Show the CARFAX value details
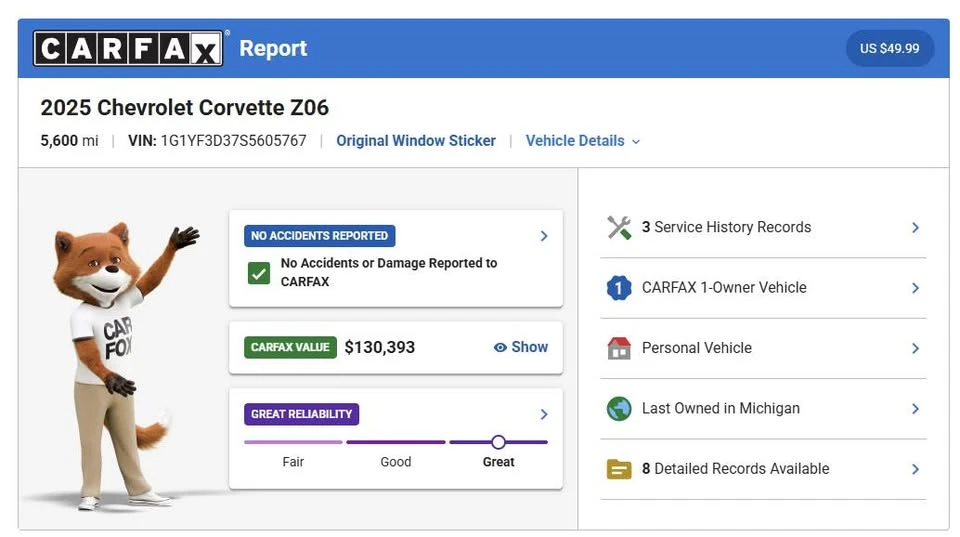The height and width of the screenshot is (537, 960). click(x=521, y=347)
